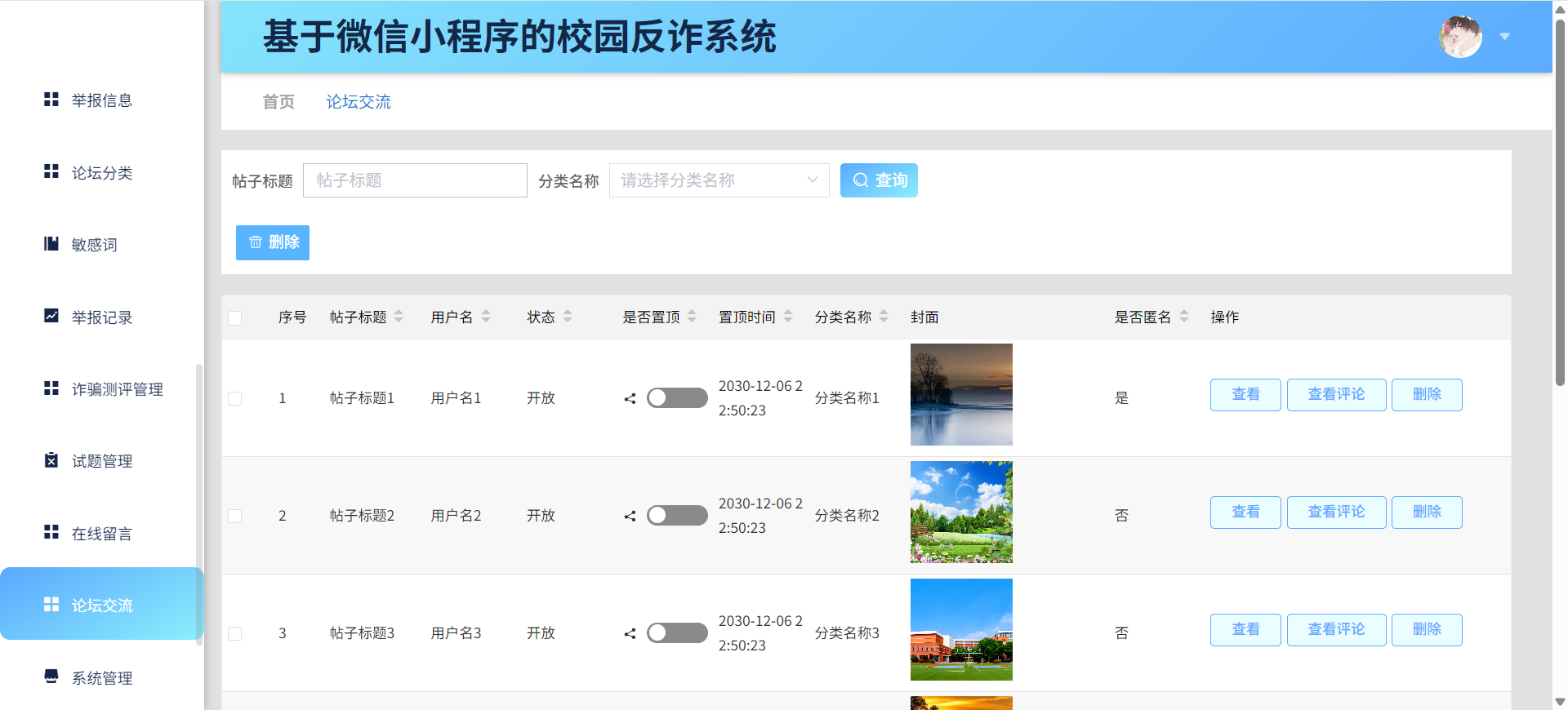The image size is (1568, 710).
Task: Click the blue 删除 batch delete button
Action: pyautogui.click(x=273, y=242)
